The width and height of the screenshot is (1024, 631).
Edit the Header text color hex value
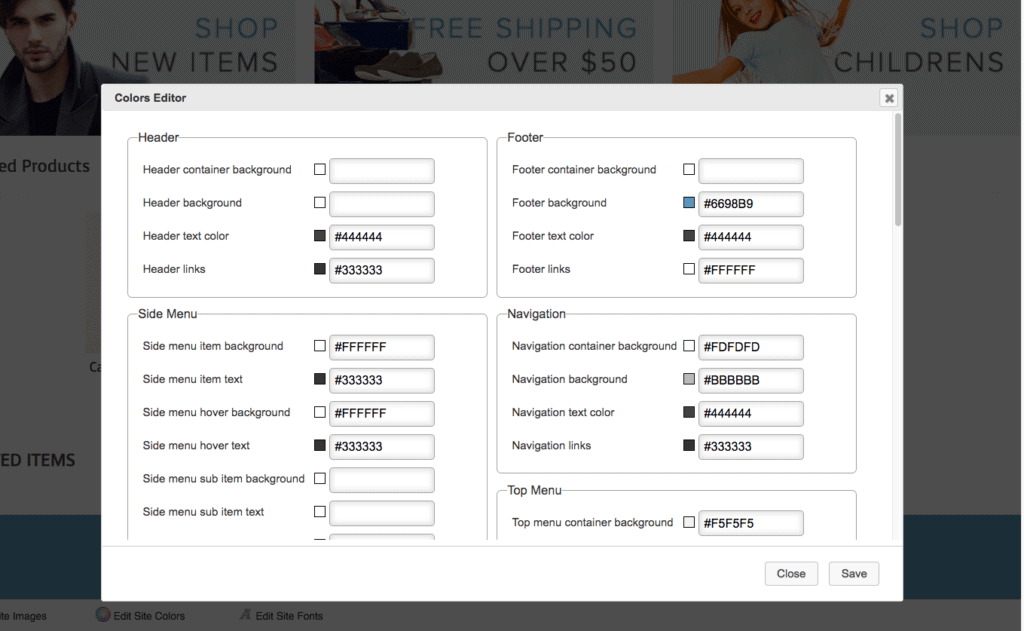tap(381, 237)
